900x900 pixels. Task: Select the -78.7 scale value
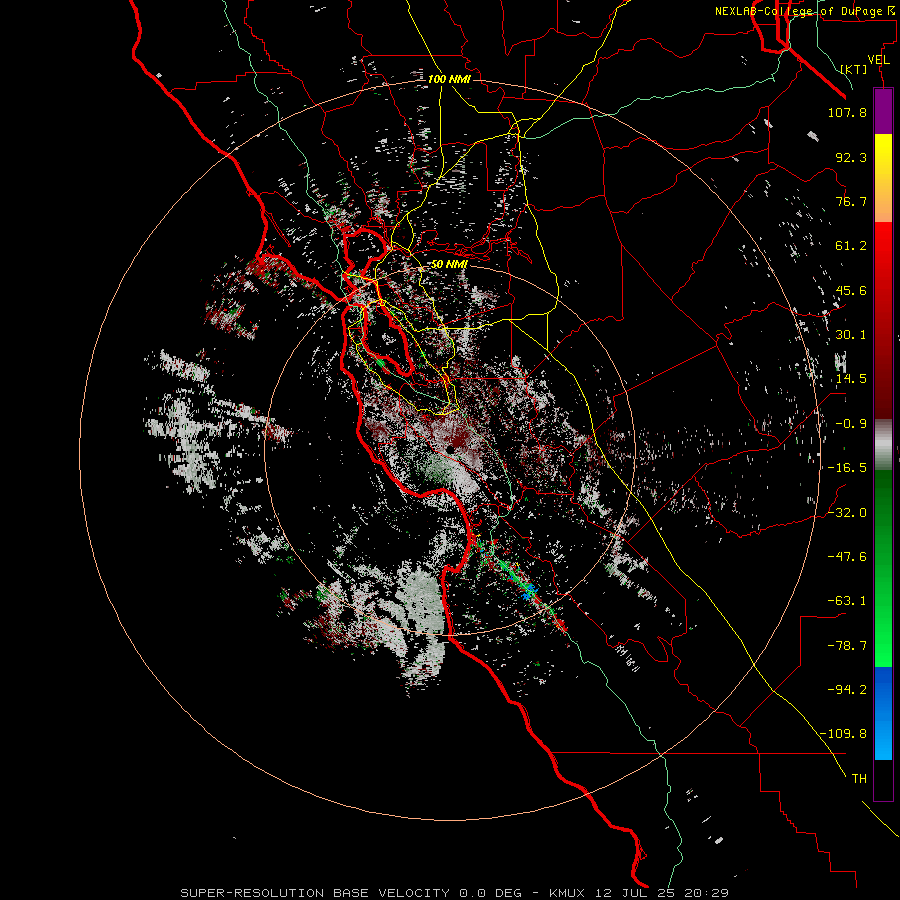tap(847, 646)
